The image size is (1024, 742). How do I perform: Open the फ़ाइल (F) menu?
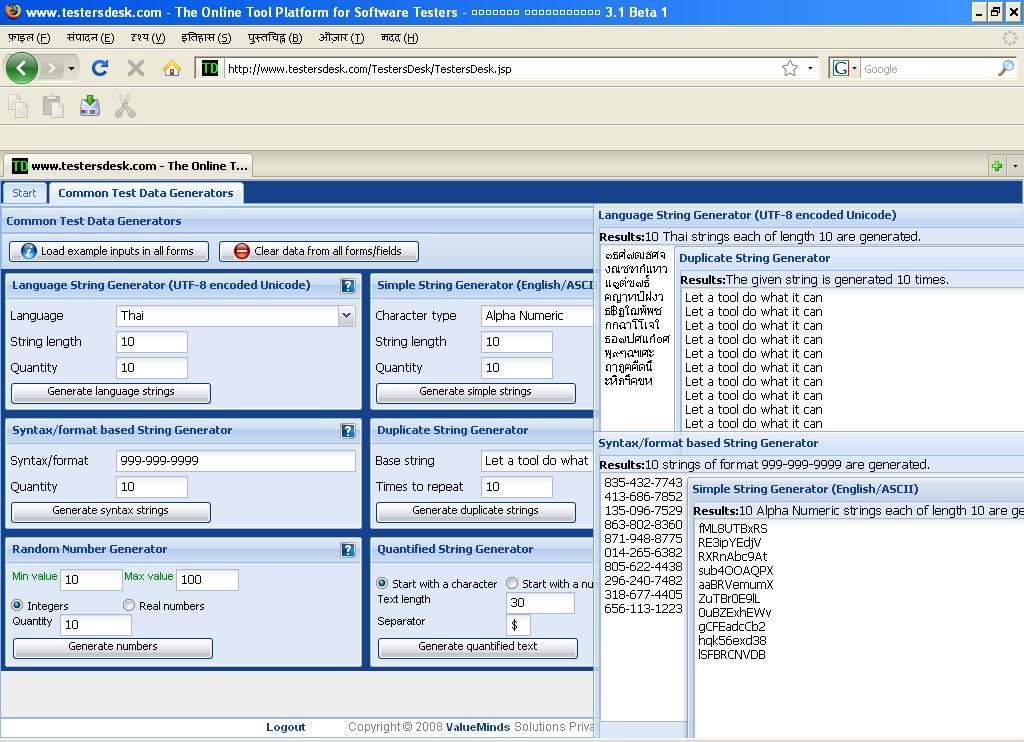[x=29, y=38]
